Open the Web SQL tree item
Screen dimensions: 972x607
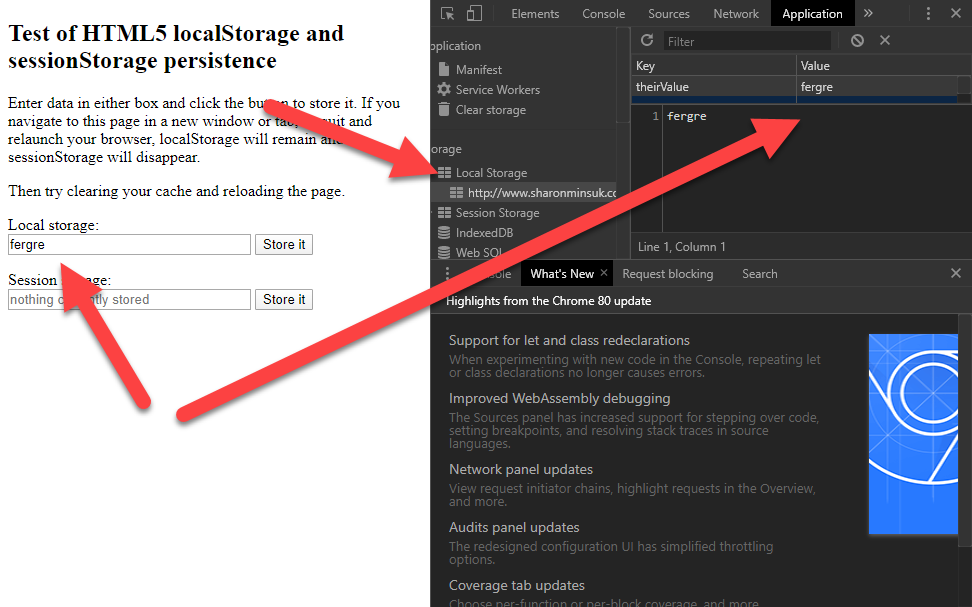(x=479, y=252)
